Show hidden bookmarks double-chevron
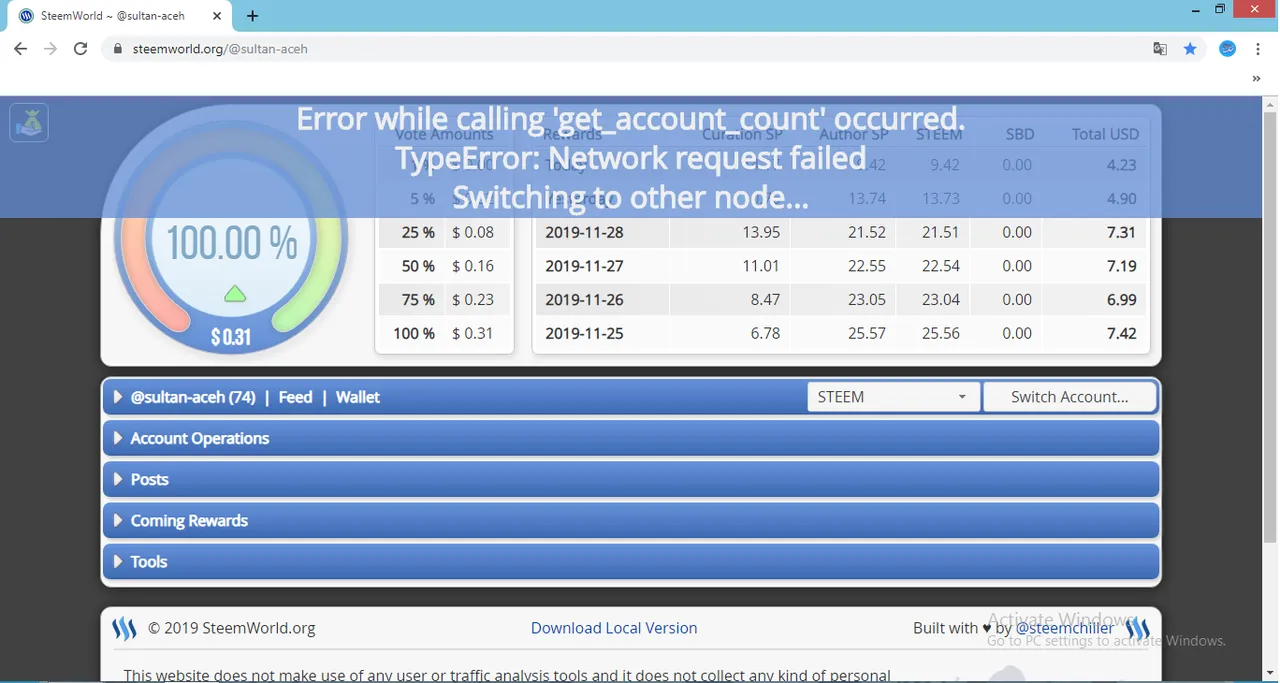This screenshot has width=1280, height=683. [x=1257, y=79]
